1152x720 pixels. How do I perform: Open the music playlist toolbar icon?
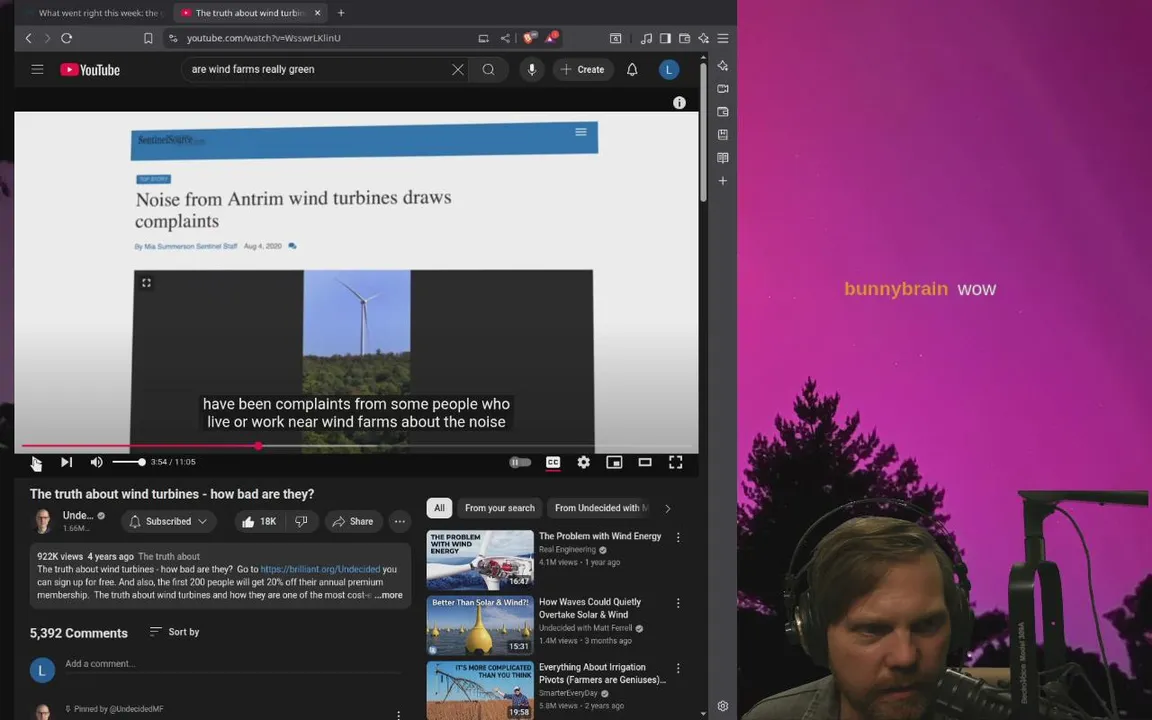click(x=646, y=38)
